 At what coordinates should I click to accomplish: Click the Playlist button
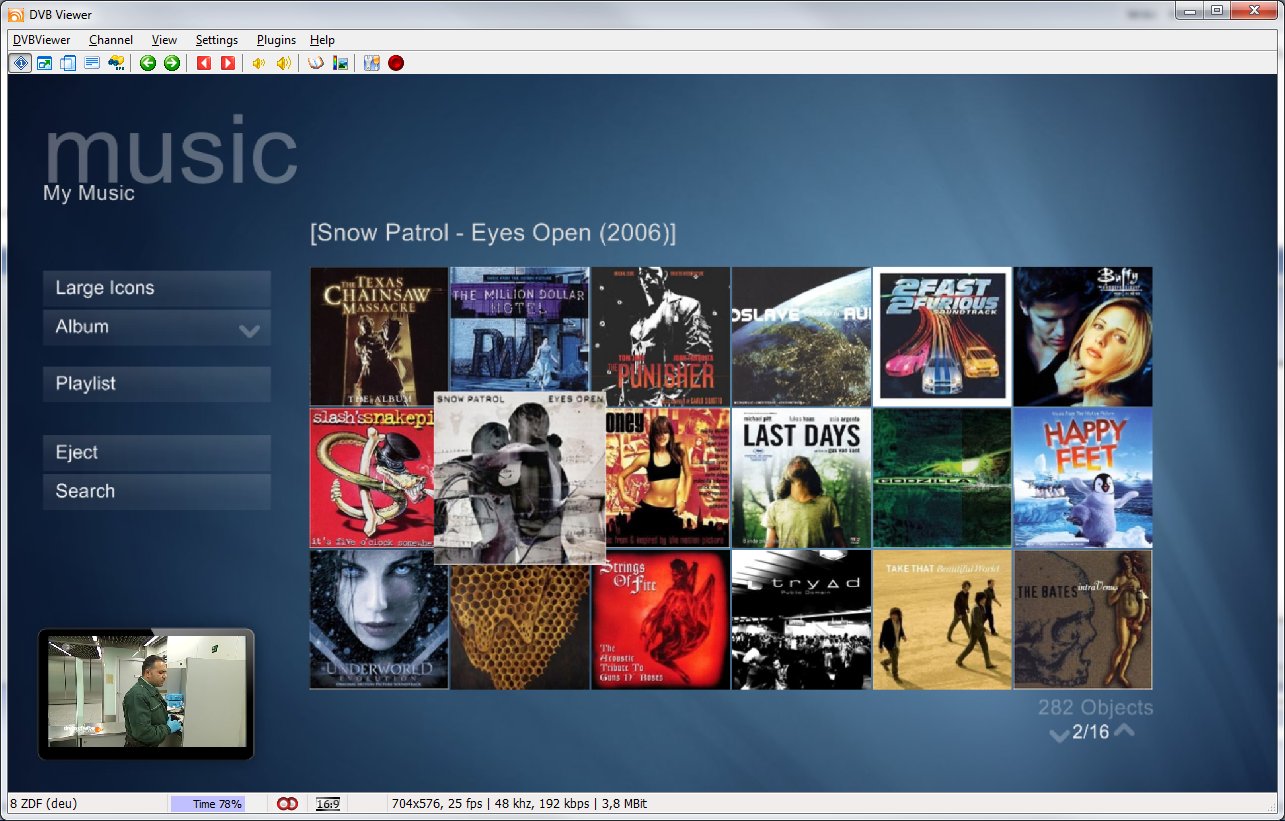(x=157, y=384)
